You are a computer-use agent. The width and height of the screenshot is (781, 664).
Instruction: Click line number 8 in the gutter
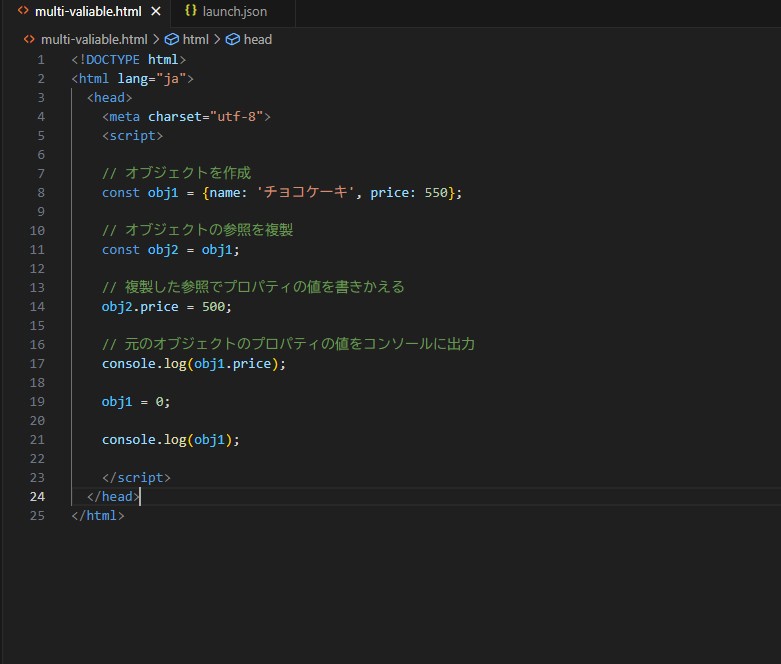point(41,192)
